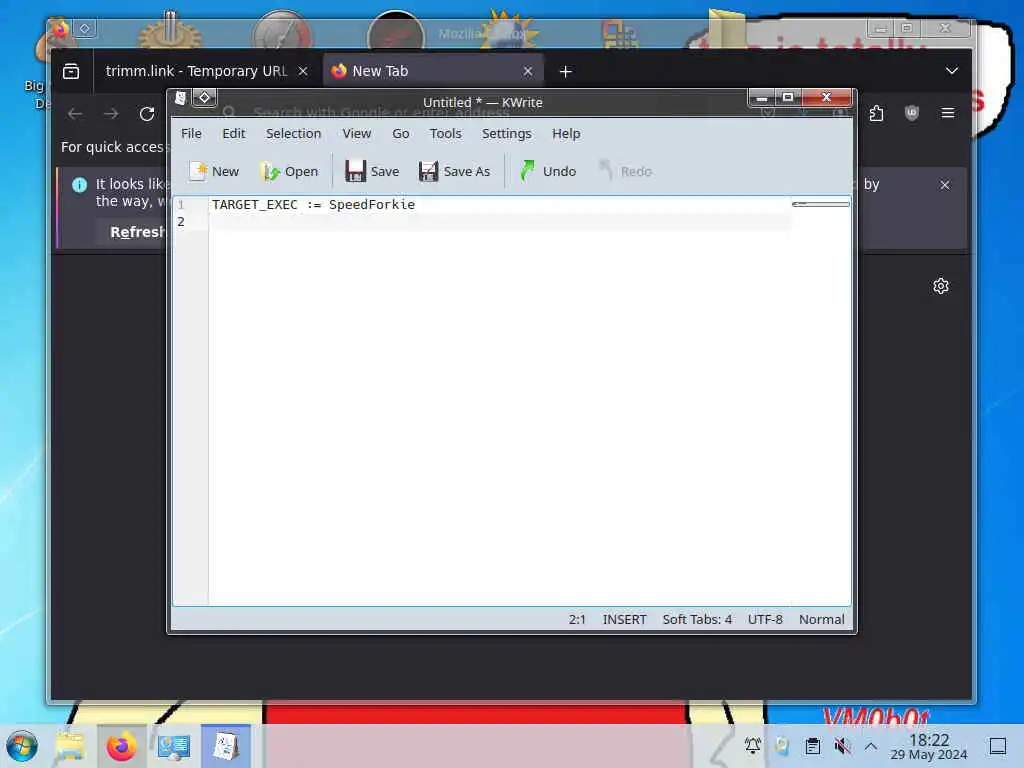The image size is (1024, 768).
Task: Open the Firefox hamburger application menu
Action: coord(948,113)
